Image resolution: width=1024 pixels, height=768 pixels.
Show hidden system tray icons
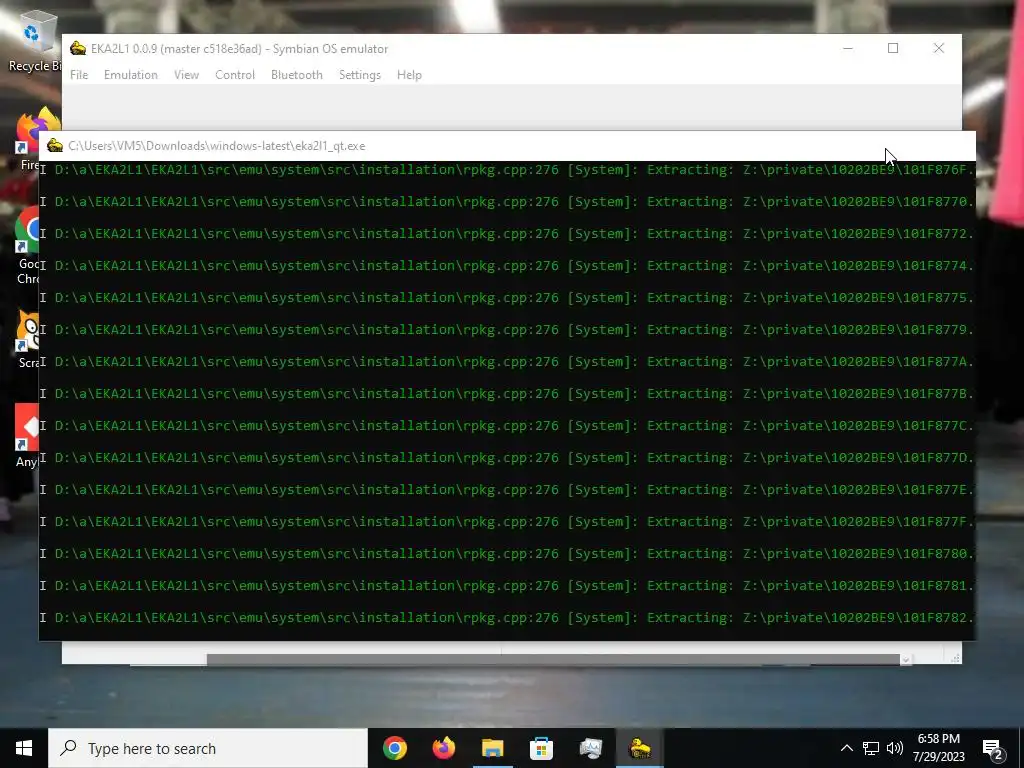click(846, 748)
